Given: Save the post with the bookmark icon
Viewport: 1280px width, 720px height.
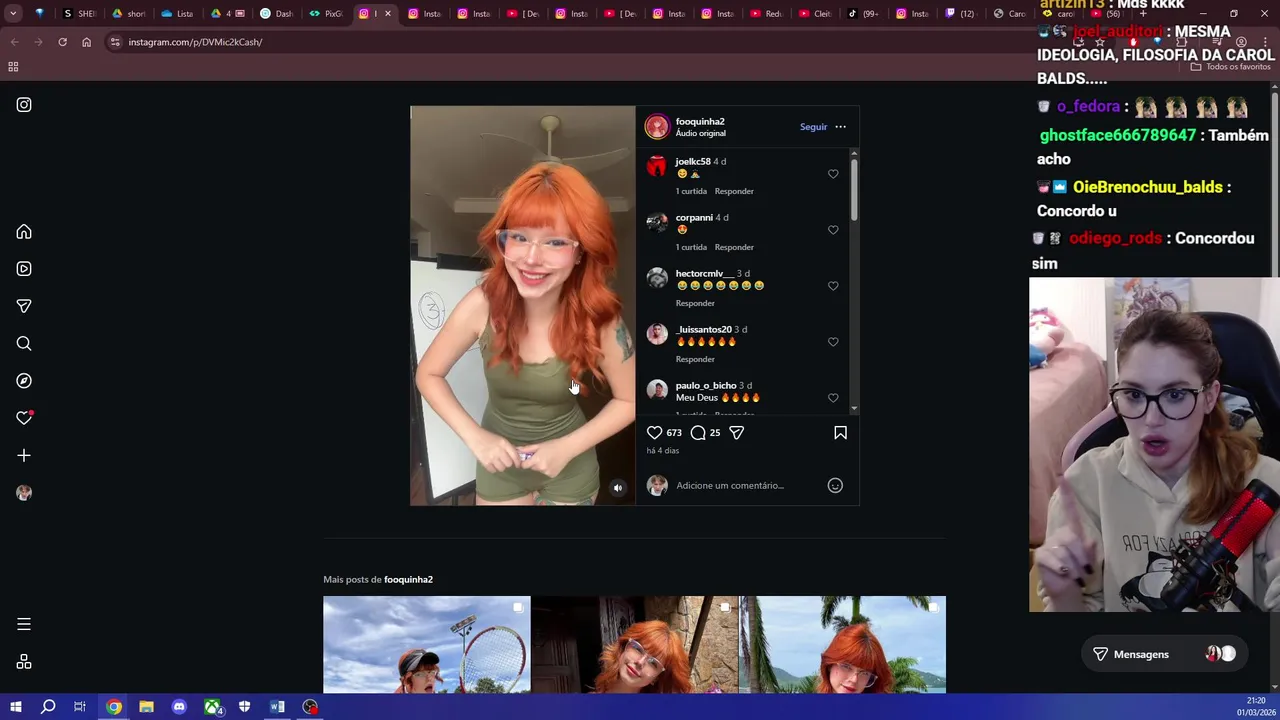Looking at the screenshot, I should coord(840,433).
